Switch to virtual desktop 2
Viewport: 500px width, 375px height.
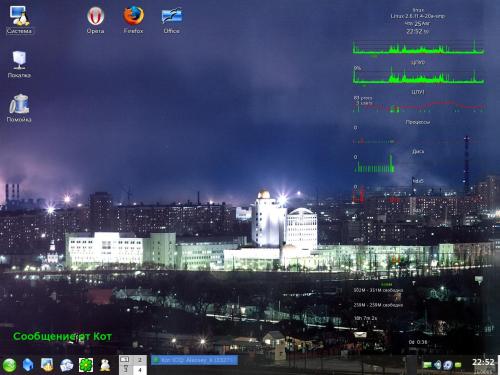point(140,360)
